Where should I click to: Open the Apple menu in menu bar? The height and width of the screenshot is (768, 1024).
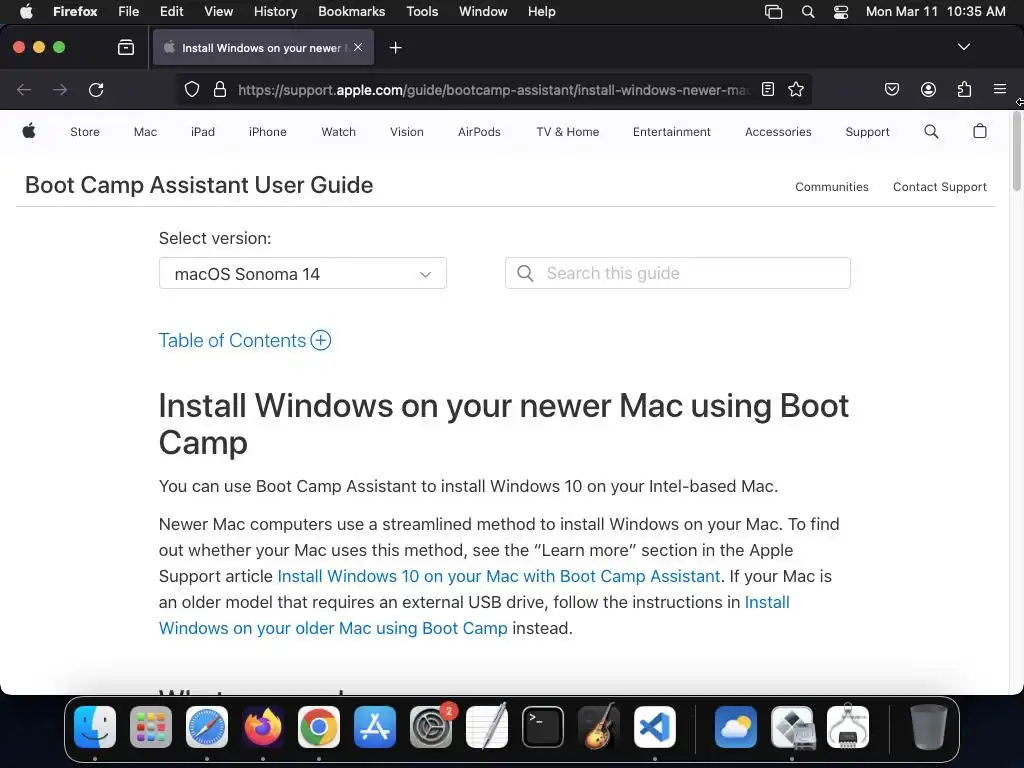(x=26, y=11)
